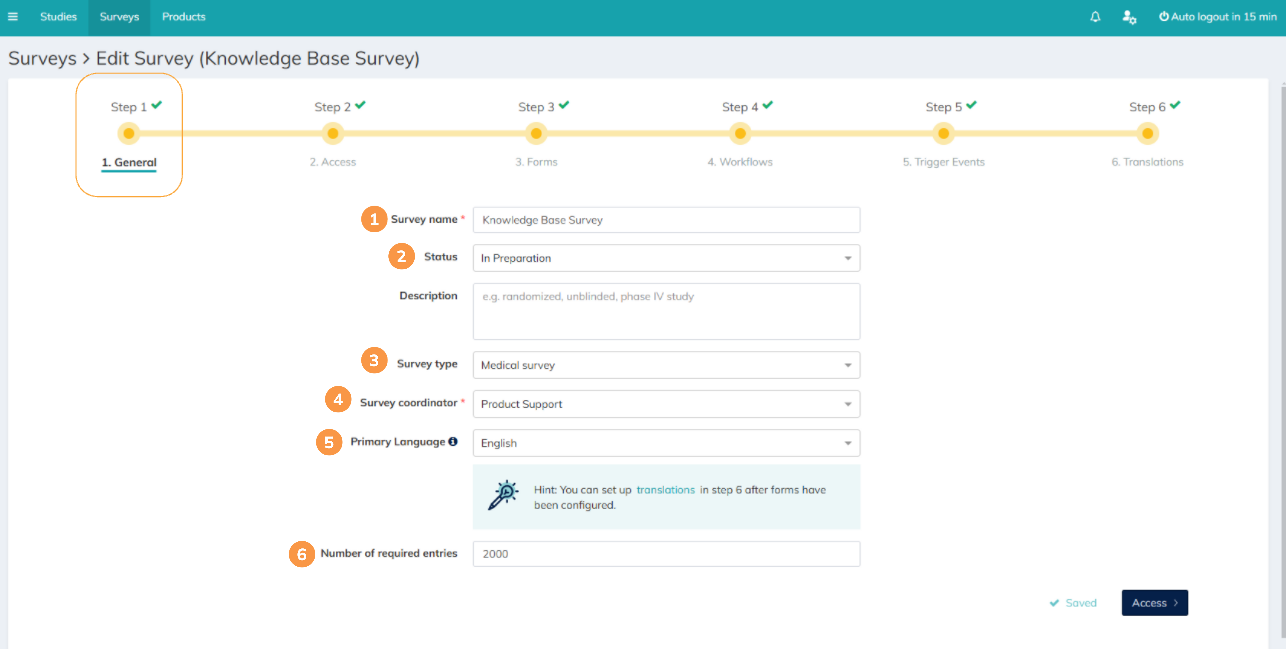This screenshot has width=1286, height=649.
Task: Follow the translations link in the hint
Action: (665, 490)
